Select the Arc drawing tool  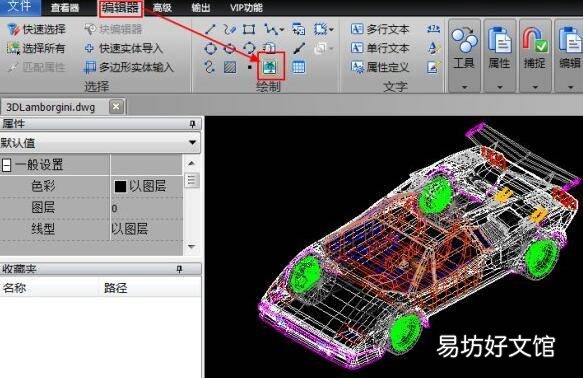249,48
